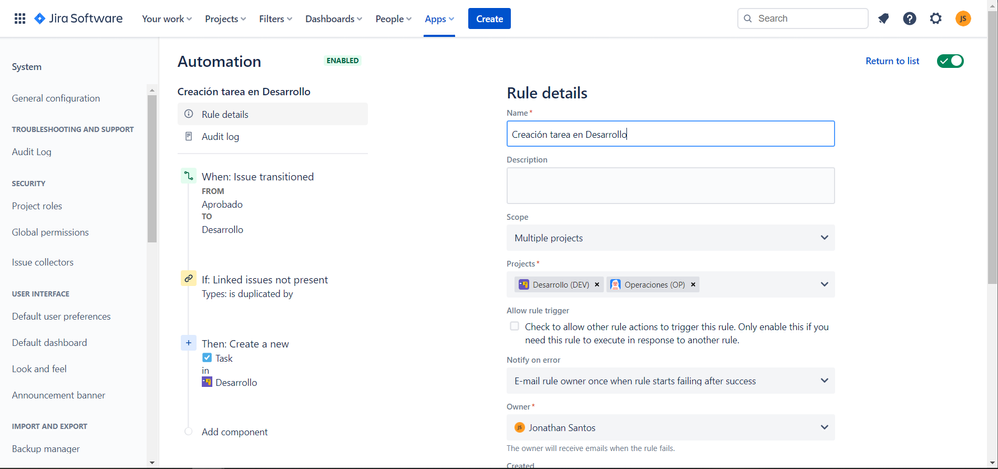Open the app switcher grid icon
This screenshot has width=998, height=469.
[20, 18]
